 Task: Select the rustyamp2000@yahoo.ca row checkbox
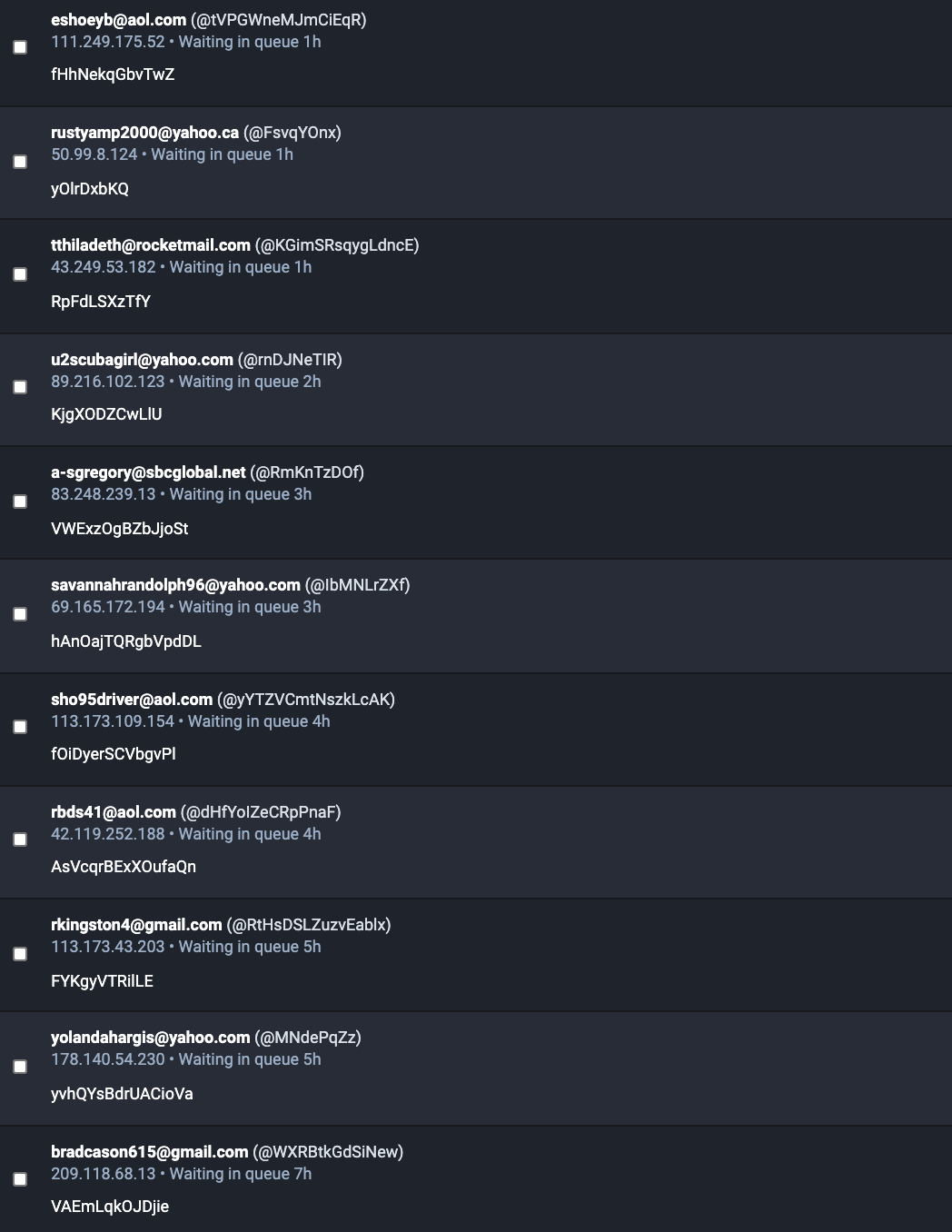pyautogui.click(x=20, y=162)
